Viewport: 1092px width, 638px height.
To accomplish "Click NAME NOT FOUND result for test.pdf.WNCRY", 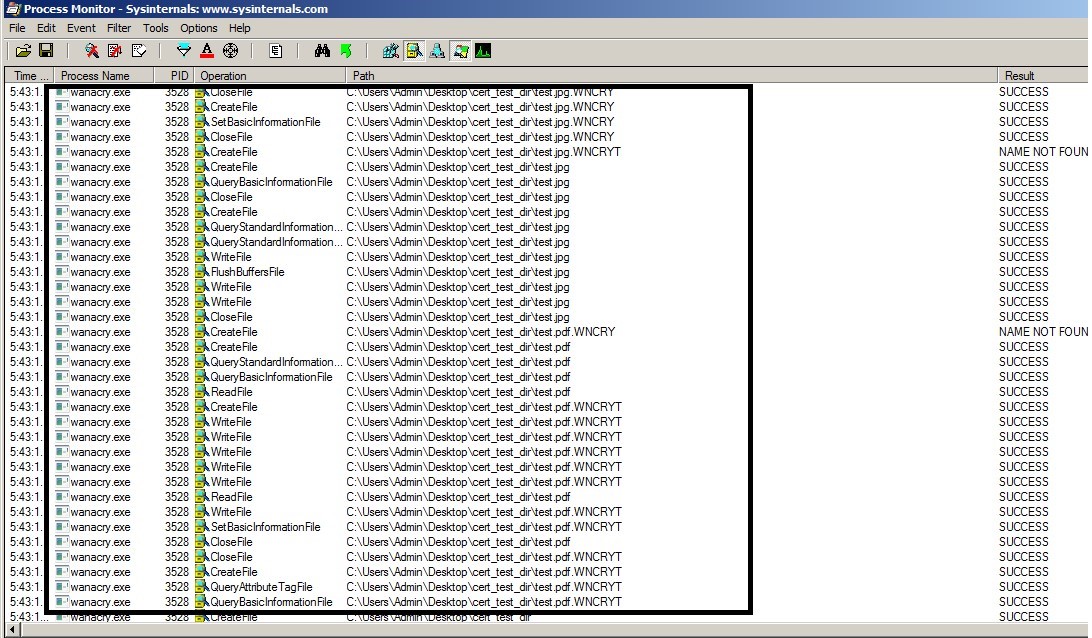I will (x=1043, y=332).
